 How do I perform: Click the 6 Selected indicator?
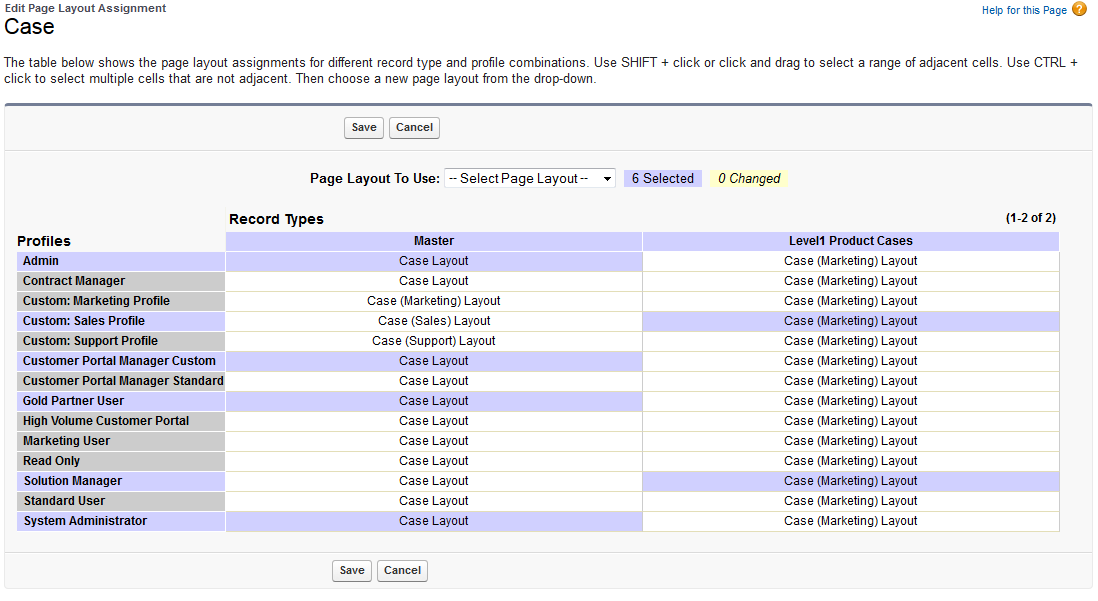[662, 178]
